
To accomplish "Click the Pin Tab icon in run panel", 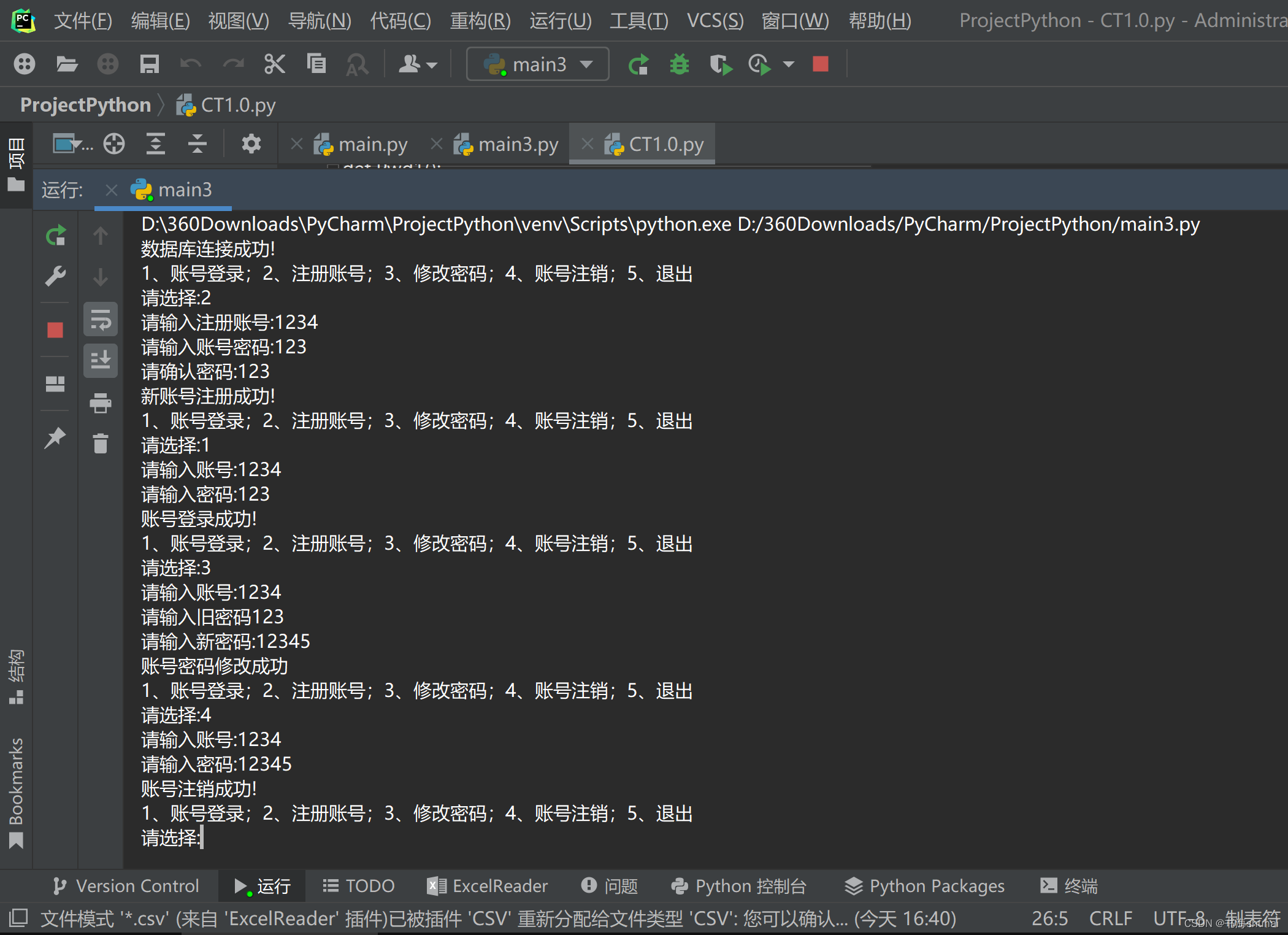I will coord(55,438).
